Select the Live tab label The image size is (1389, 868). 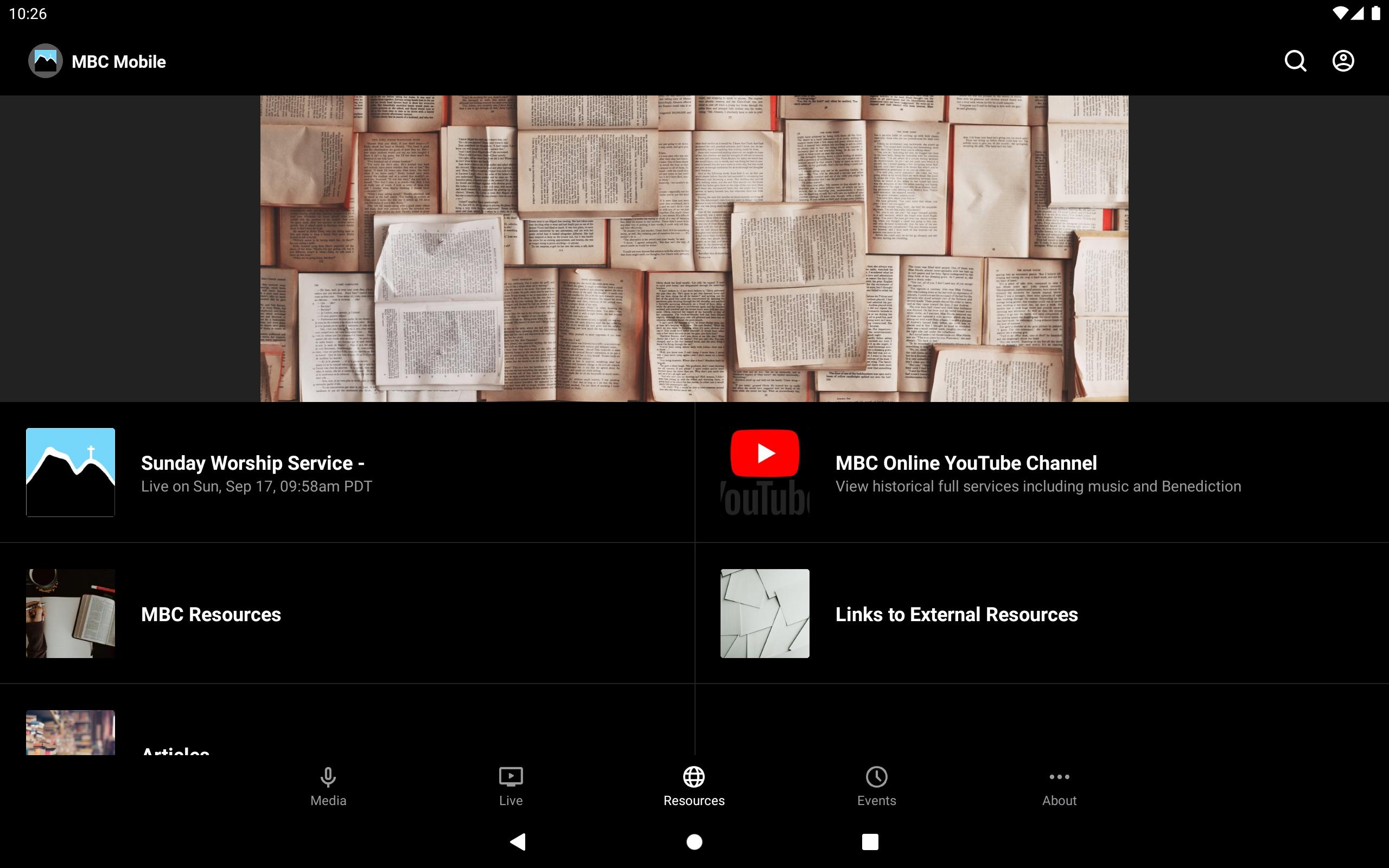[510, 800]
